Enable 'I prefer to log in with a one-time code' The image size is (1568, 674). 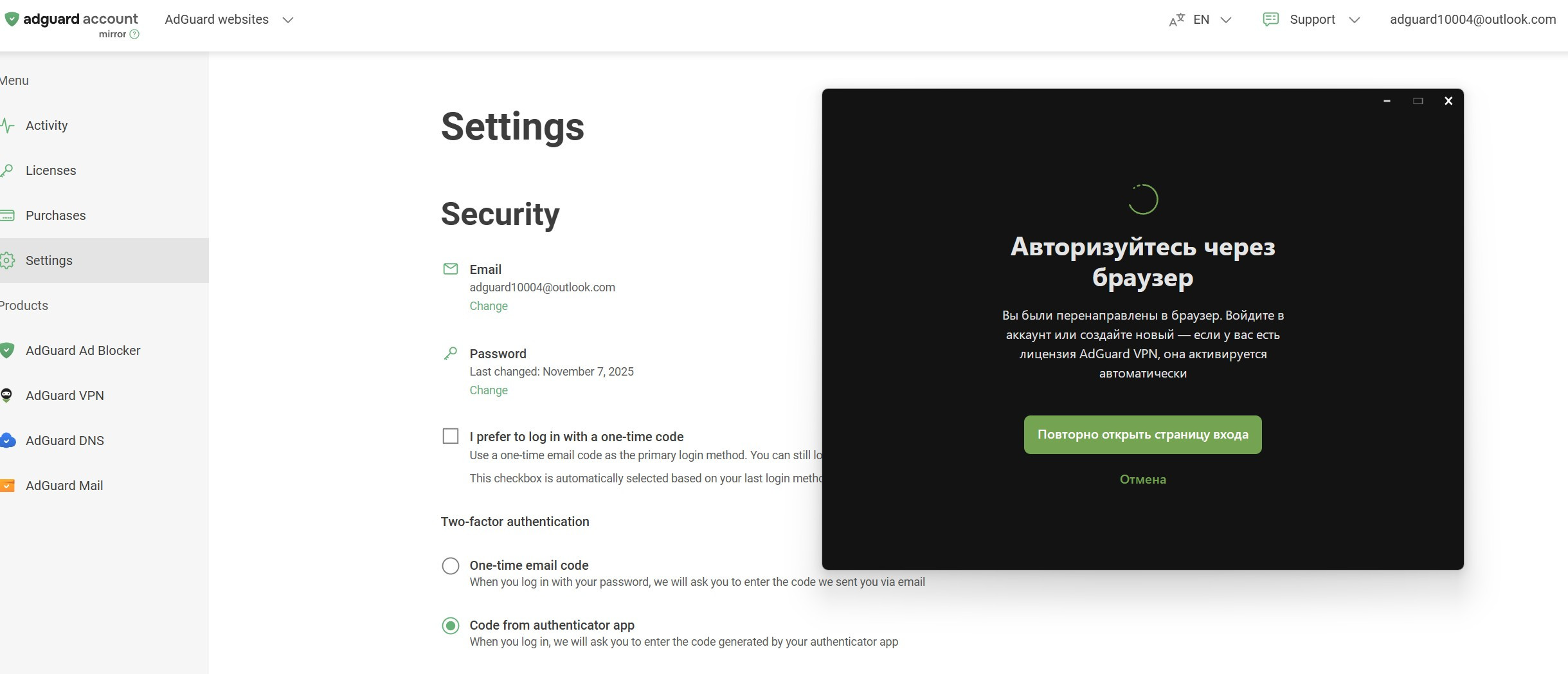tap(451, 436)
